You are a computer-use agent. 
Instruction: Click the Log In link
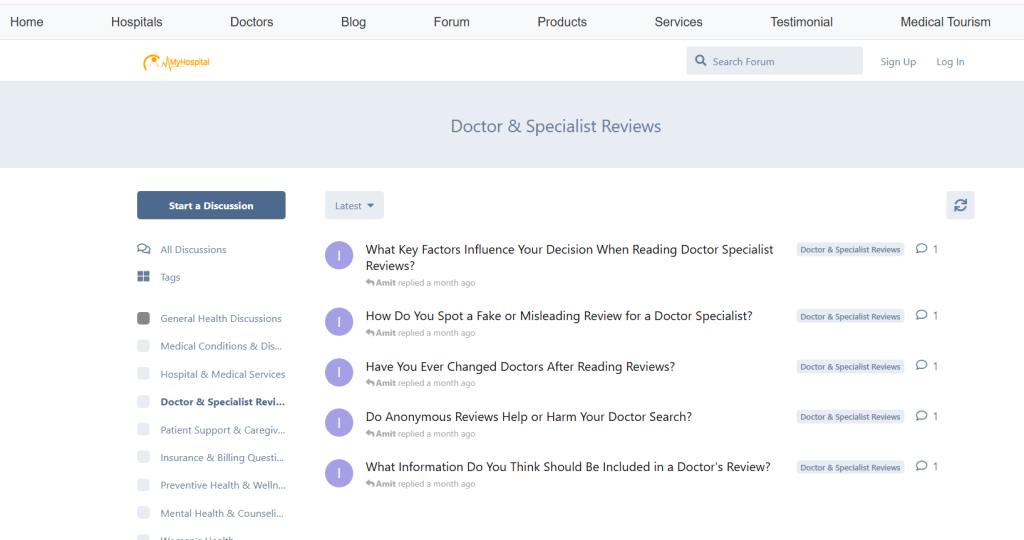point(950,61)
